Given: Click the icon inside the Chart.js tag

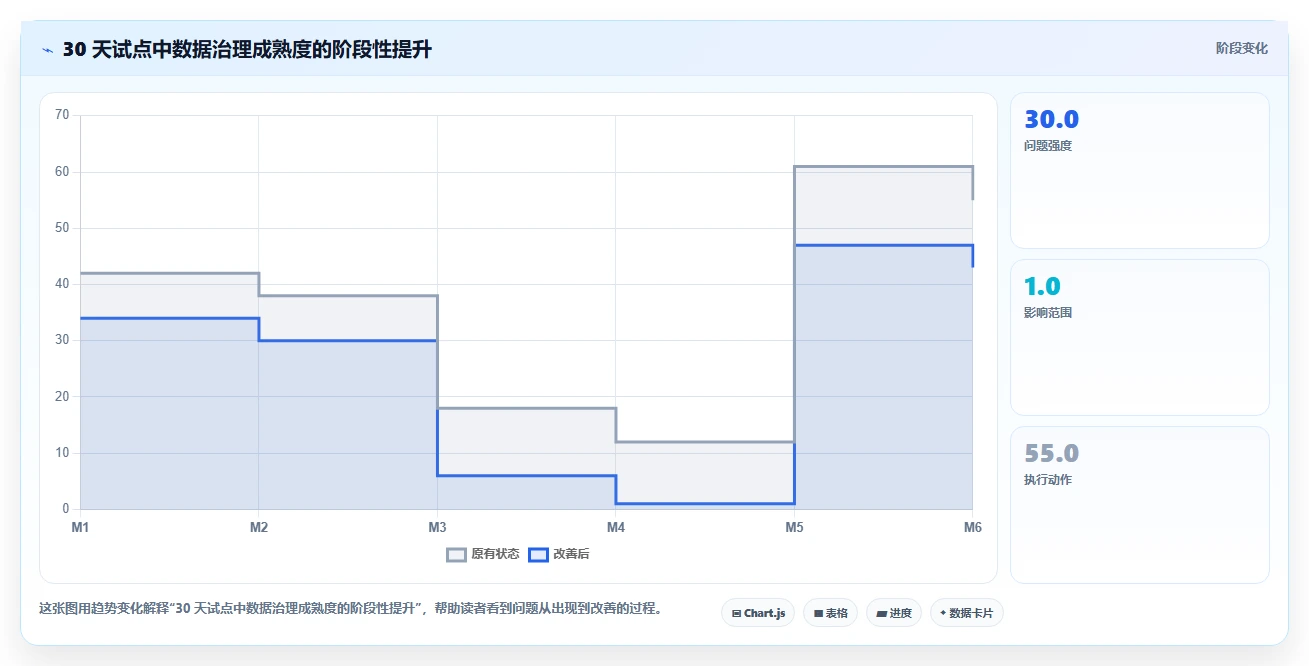Looking at the screenshot, I should click(x=736, y=613).
